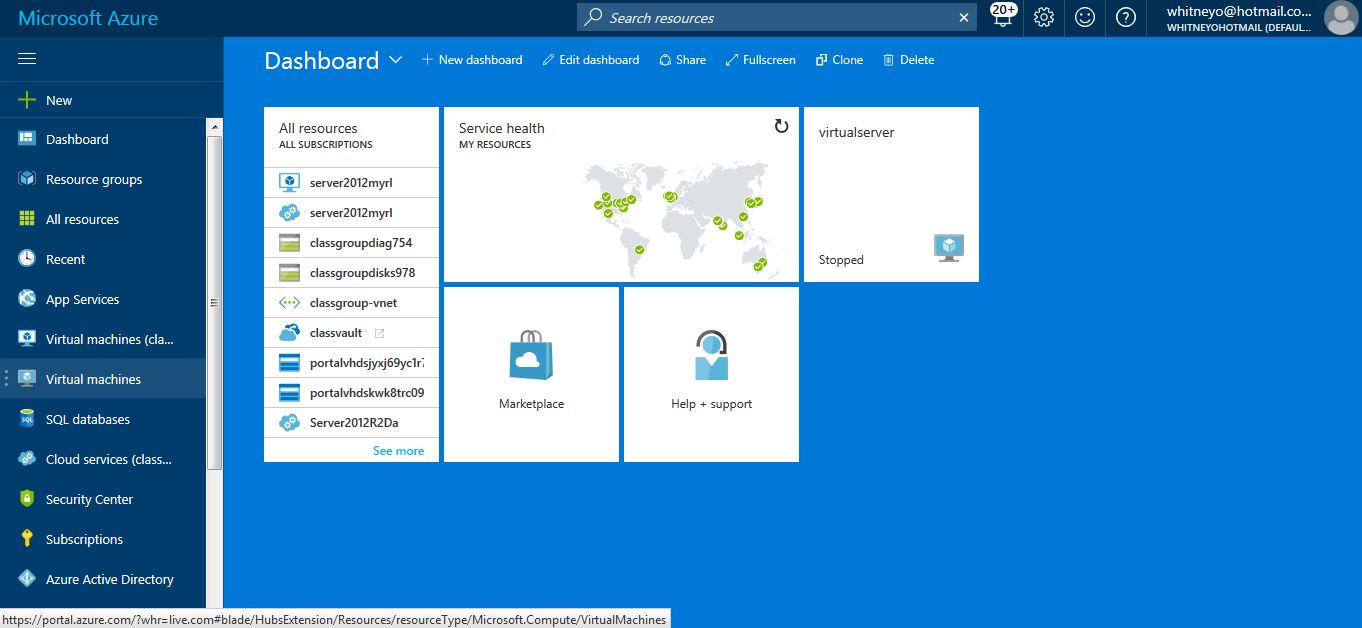
Task: Click Edit dashboard
Action: pos(591,60)
